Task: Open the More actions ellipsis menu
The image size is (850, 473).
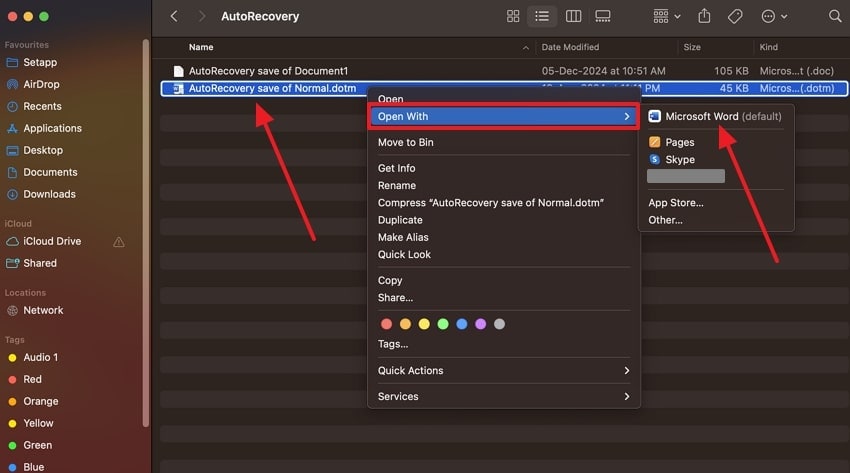Action: (774, 16)
